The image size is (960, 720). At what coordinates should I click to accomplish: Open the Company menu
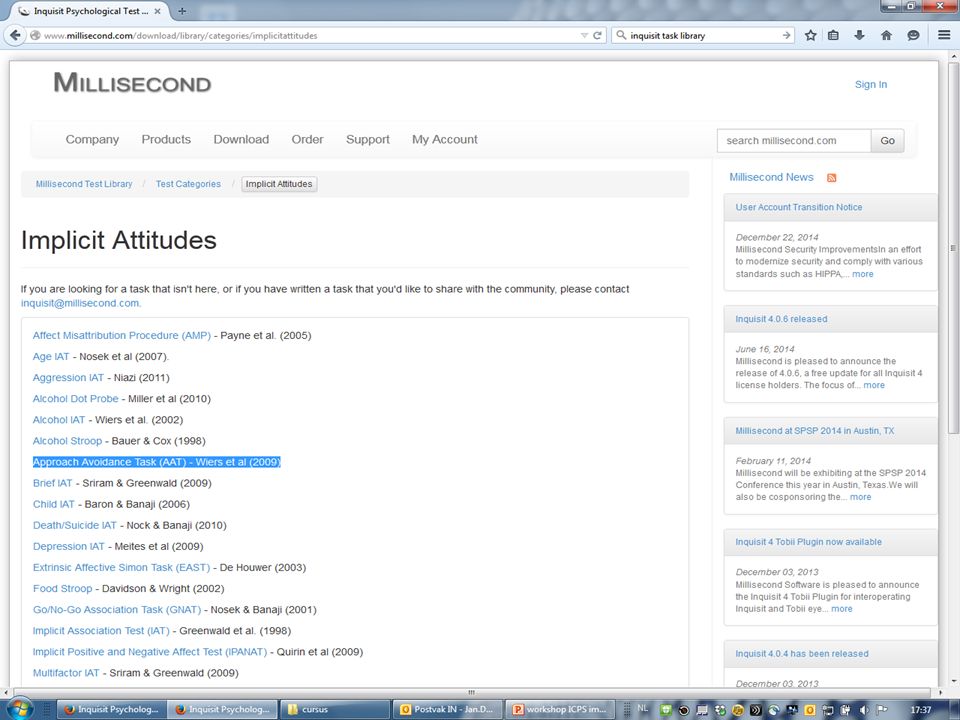click(x=92, y=140)
